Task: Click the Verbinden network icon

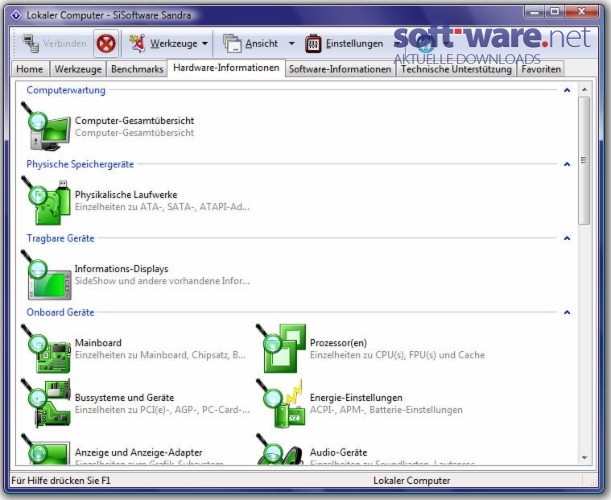Action: tap(31, 44)
